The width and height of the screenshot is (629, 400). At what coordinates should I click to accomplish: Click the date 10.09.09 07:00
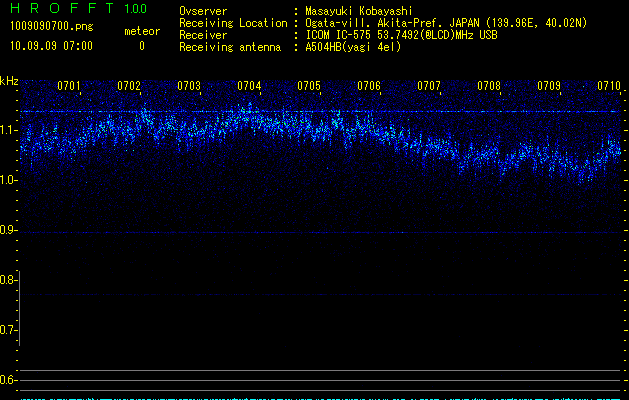tap(51, 46)
